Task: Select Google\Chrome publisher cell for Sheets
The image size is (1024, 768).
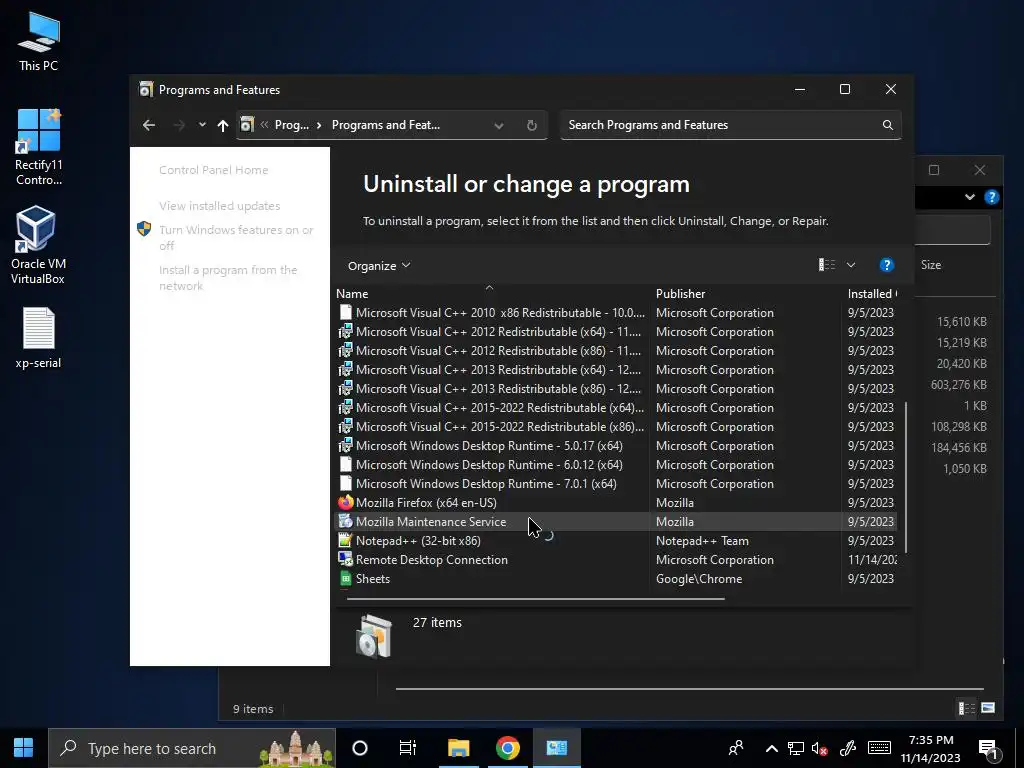Action: (699, 579)
